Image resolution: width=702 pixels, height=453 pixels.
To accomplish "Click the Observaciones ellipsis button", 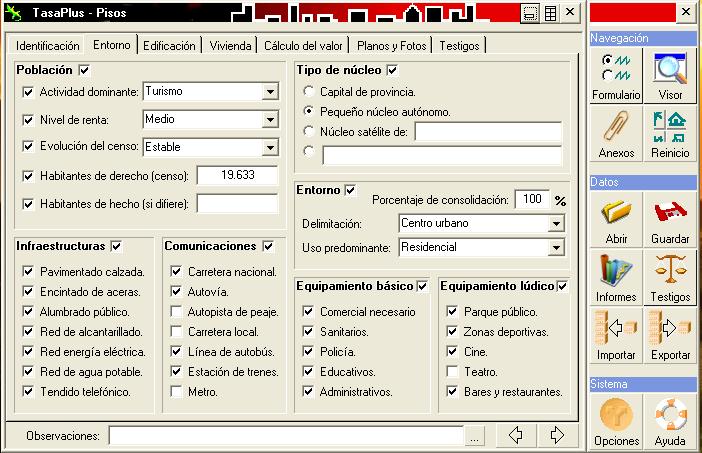I will (475, 436).
